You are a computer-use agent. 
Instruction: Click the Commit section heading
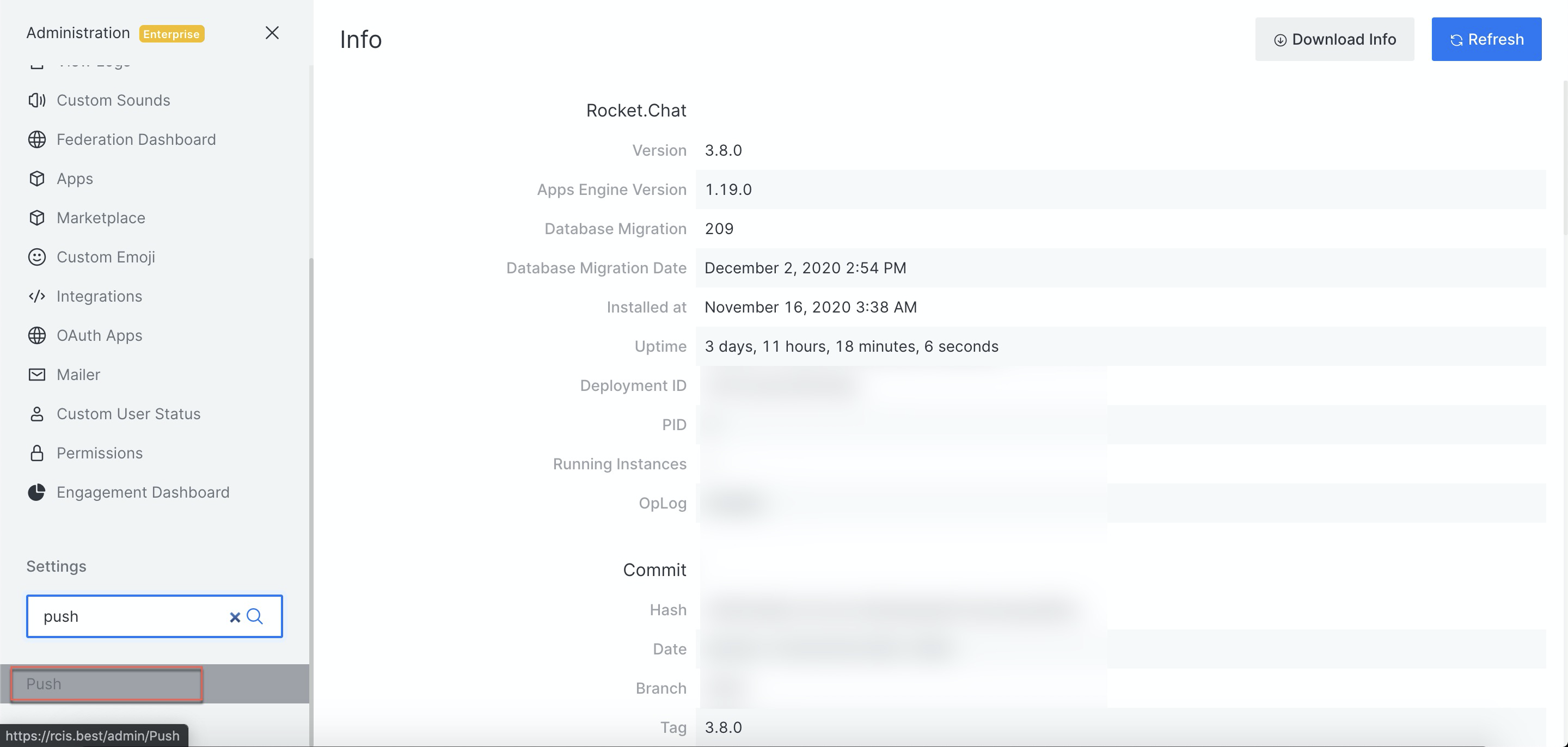(654, 570)
